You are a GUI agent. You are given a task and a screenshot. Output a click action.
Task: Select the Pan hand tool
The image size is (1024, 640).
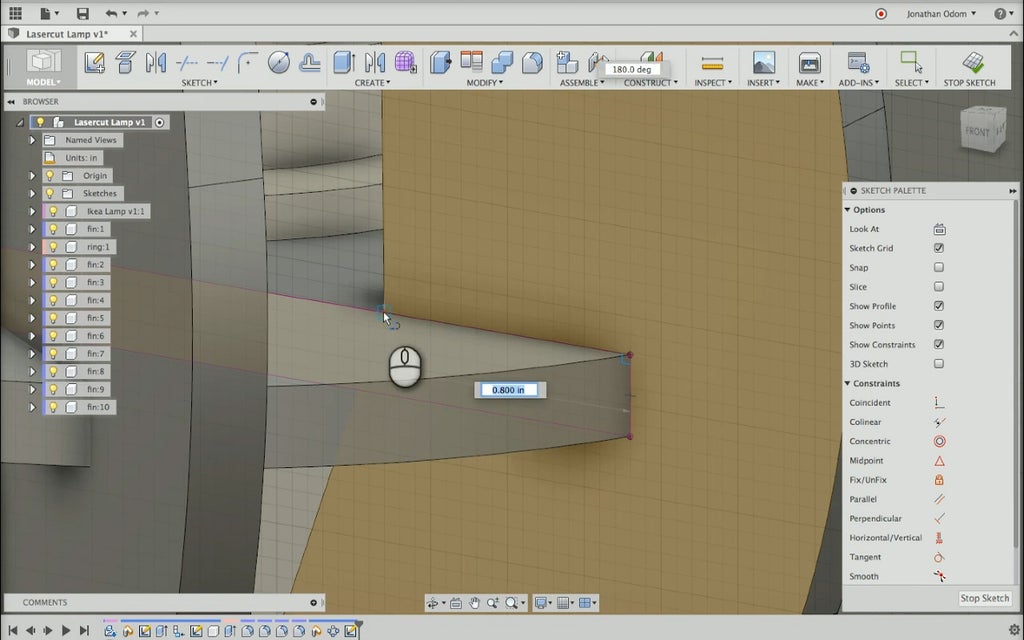tap(475, 603)
